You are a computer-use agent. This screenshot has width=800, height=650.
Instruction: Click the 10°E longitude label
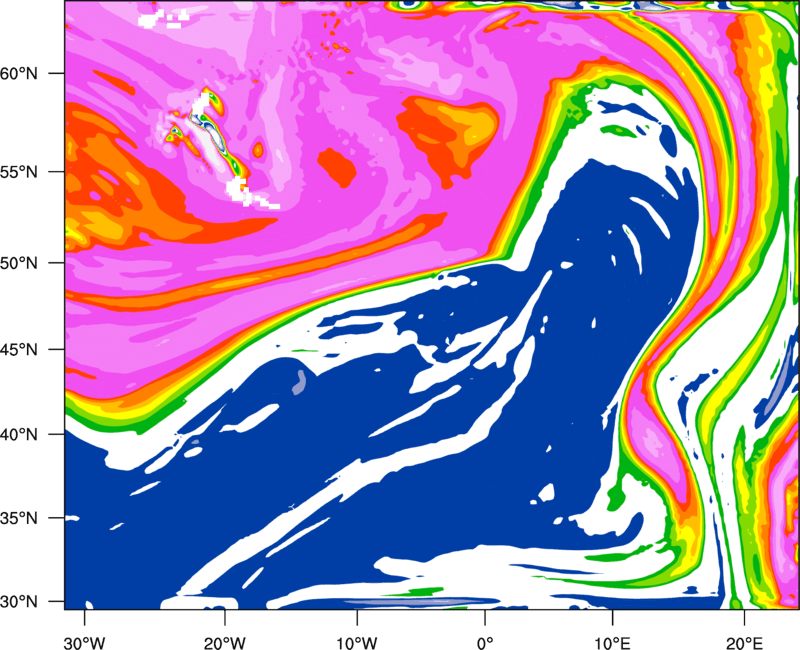click(x=613, y=643)
